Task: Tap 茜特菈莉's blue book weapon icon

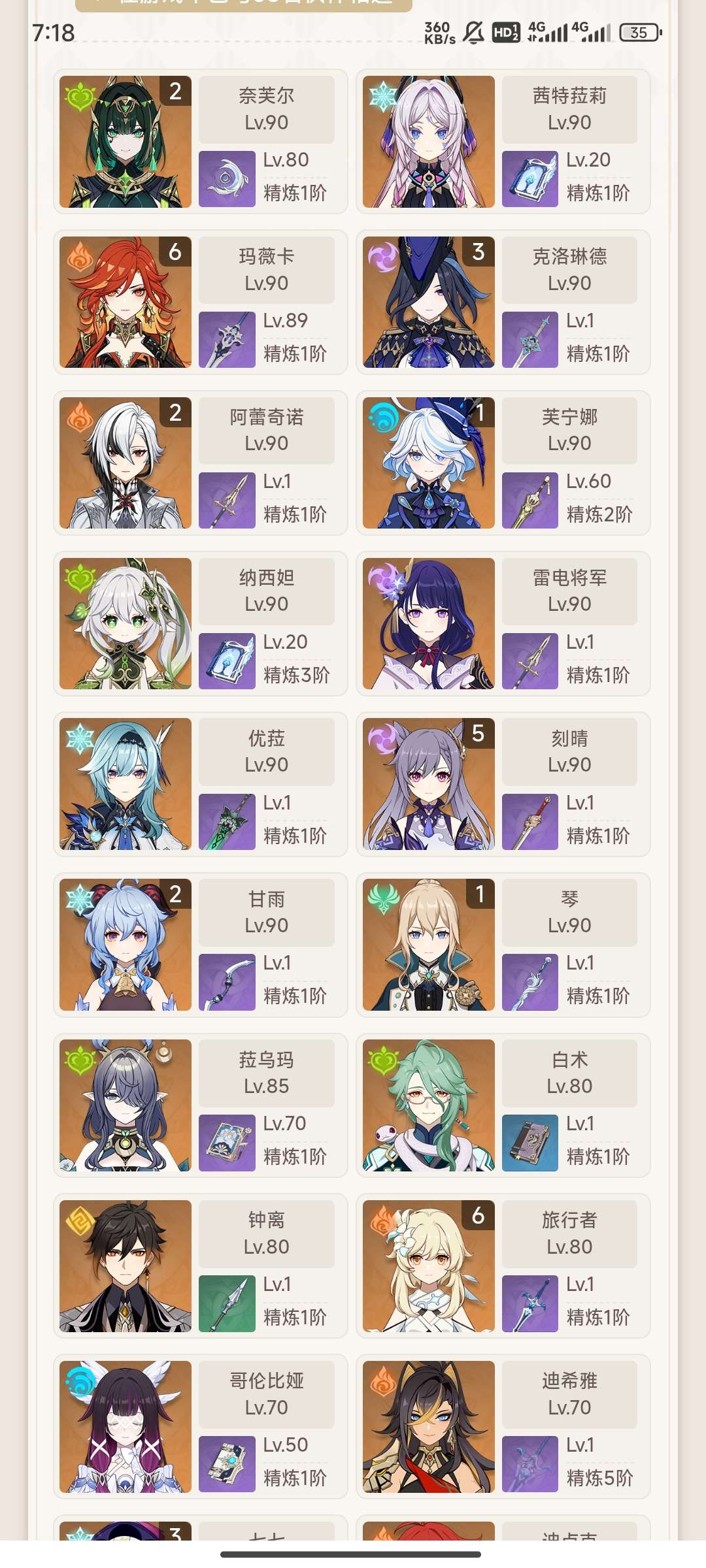Action: [x=530, y=179]
